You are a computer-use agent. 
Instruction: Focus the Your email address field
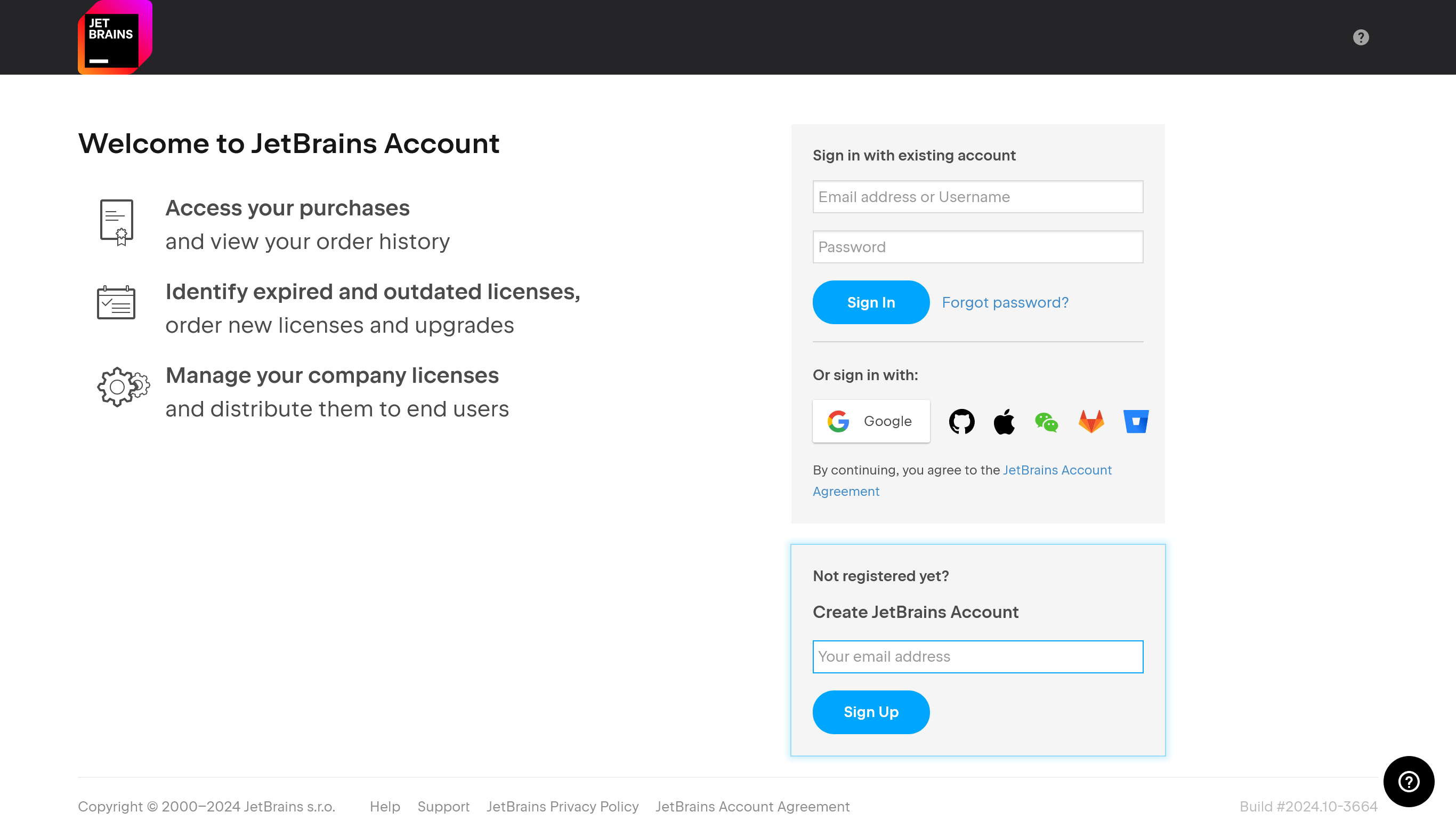tap(978, 656)
